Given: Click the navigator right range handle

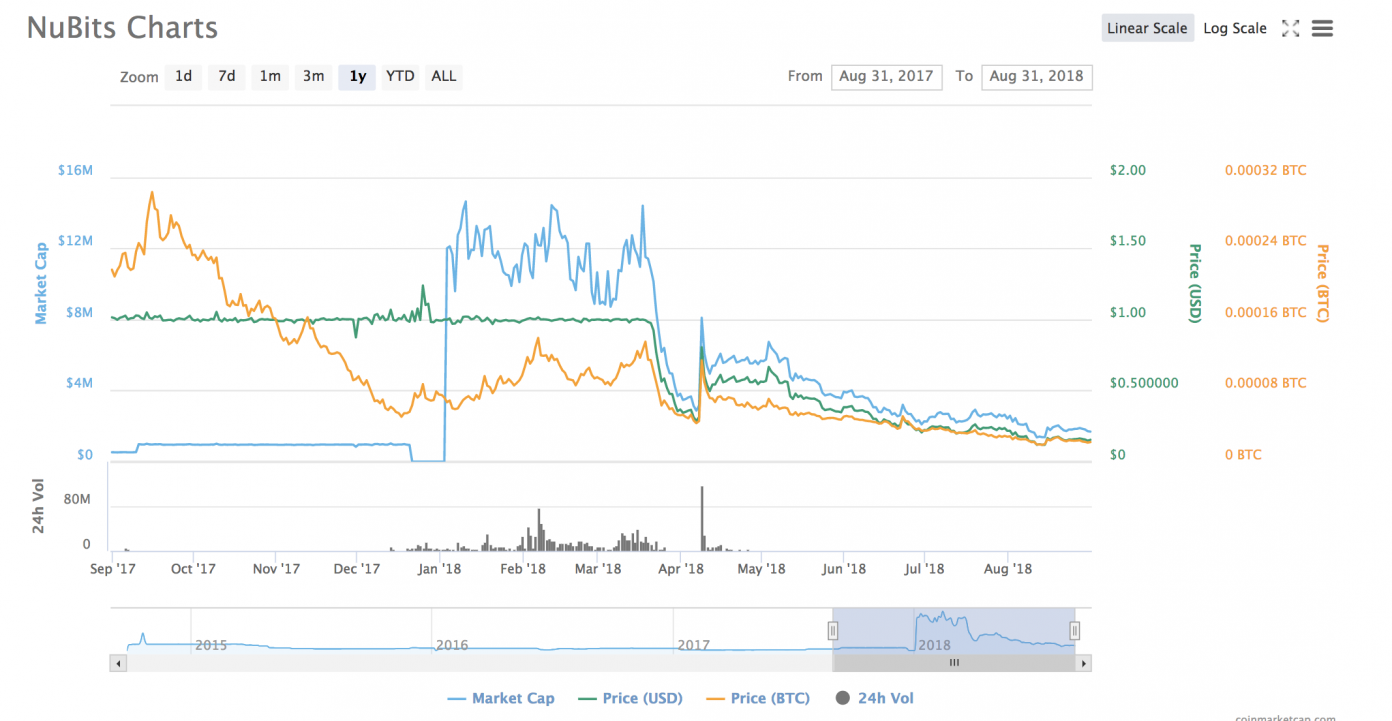Looking at the screenshot, I should (x=1075, y=630).
